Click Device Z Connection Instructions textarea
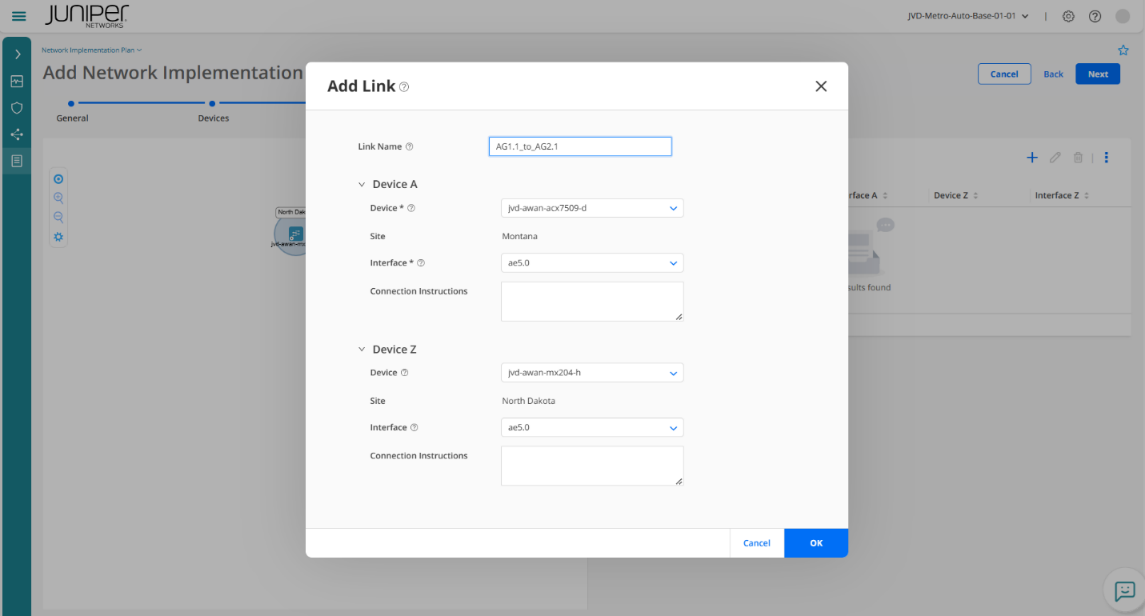The height and width of the screenshot is (616, 1145). pos(592,466)
